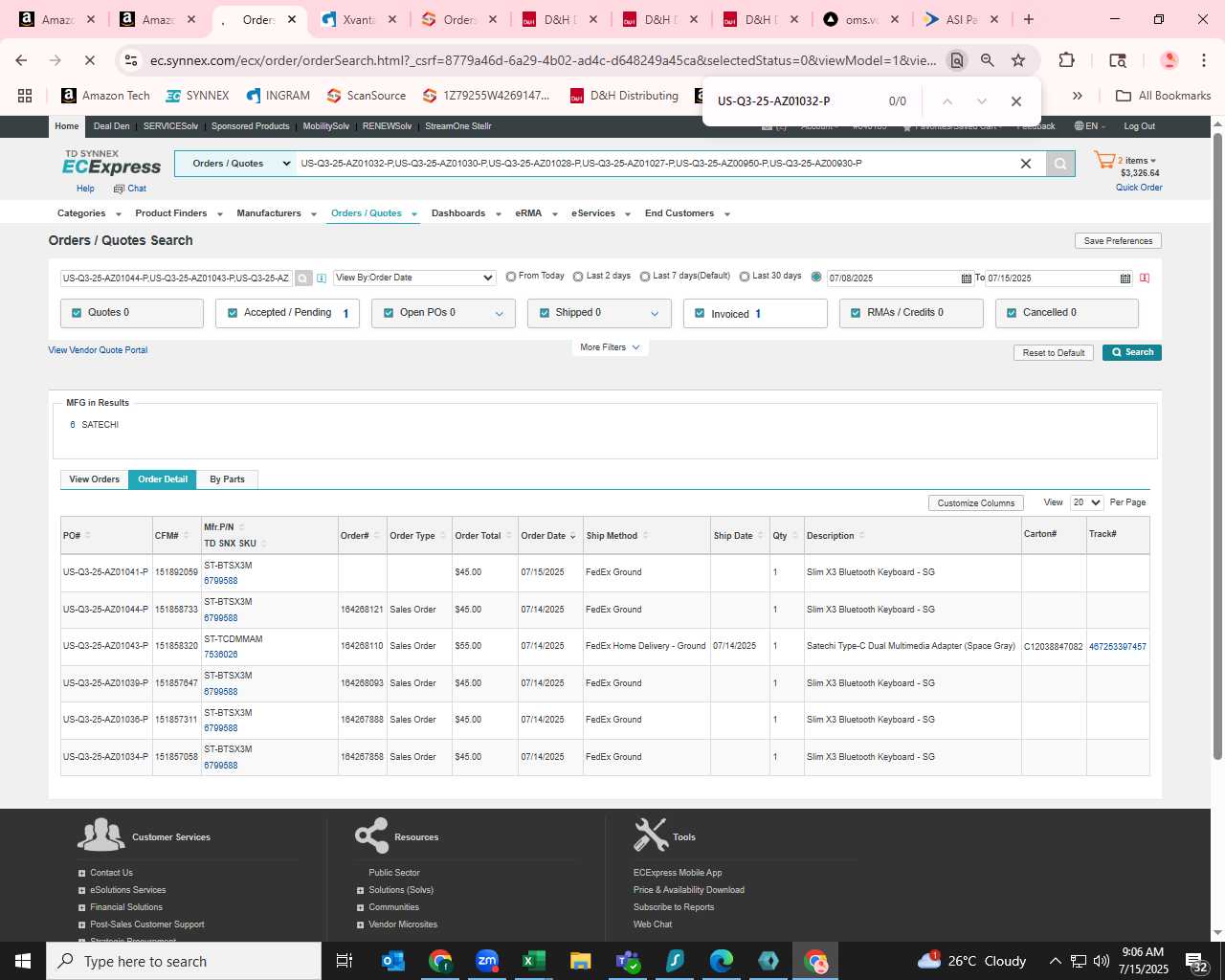Switch to the By Parts tab
1225x980 pixels.
[227, 479]
